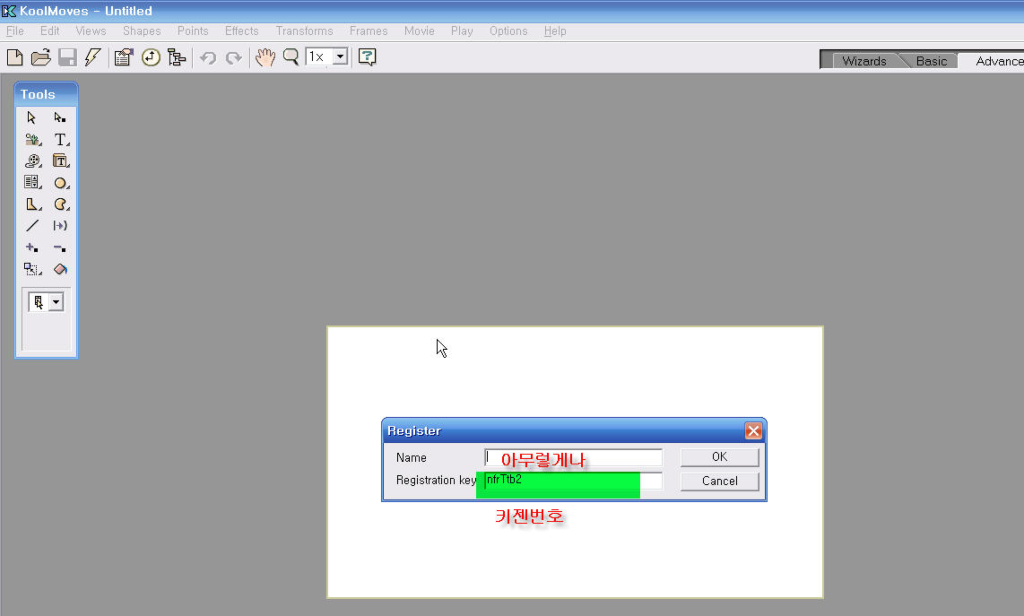
Task: Switch to the Basic tab
Action: coord(931,61)
